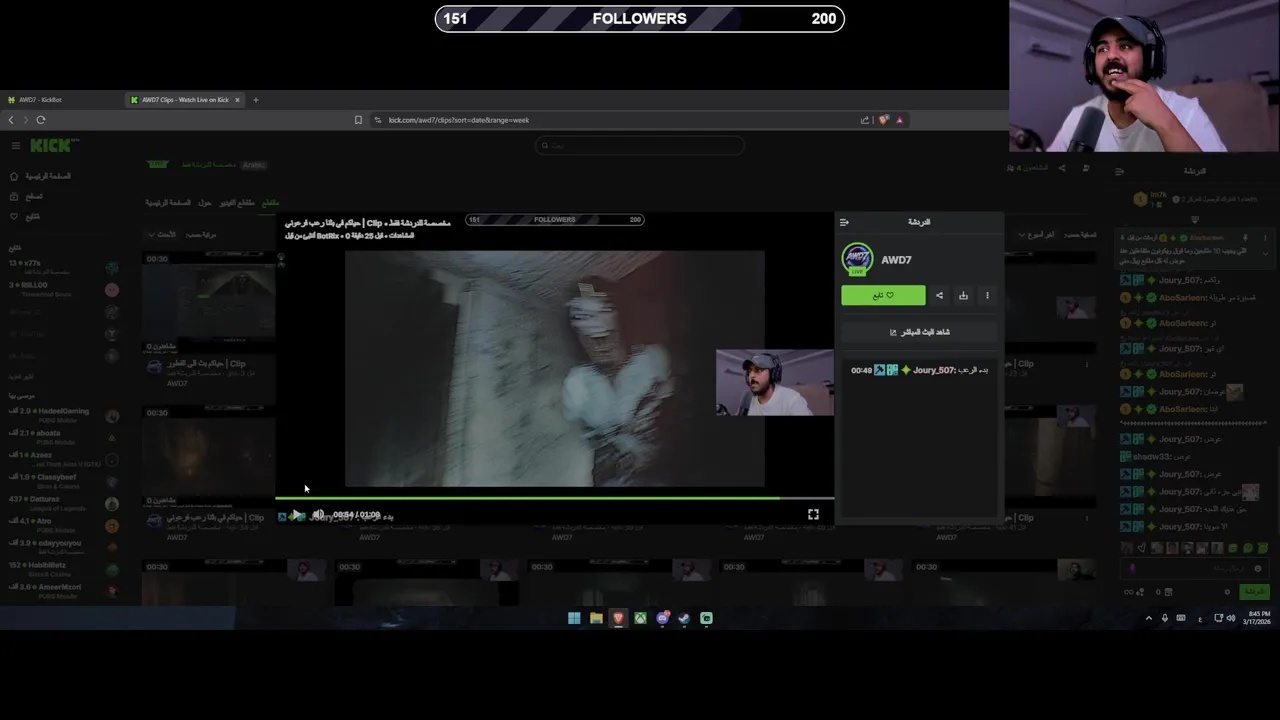Switch to the AWD7 - KickBot browser tab
Viewport: 1280px width, 720px height.
(60, 100)
